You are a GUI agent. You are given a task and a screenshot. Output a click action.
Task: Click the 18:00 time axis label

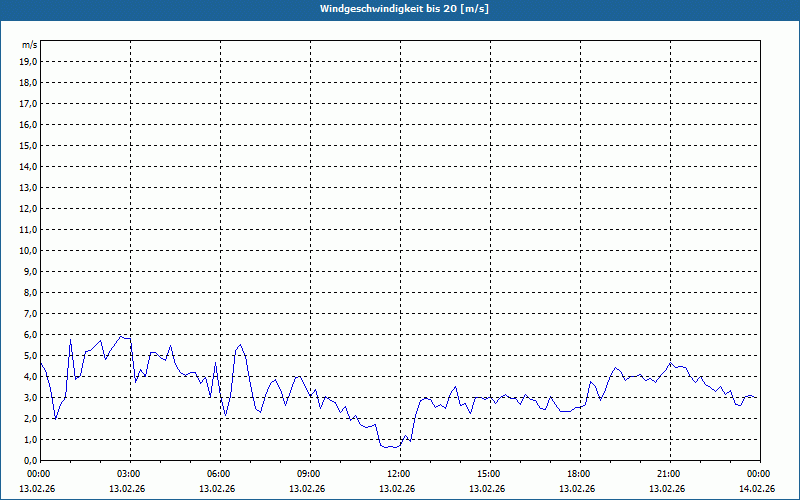pyautogui.click(x=578, y=474)
